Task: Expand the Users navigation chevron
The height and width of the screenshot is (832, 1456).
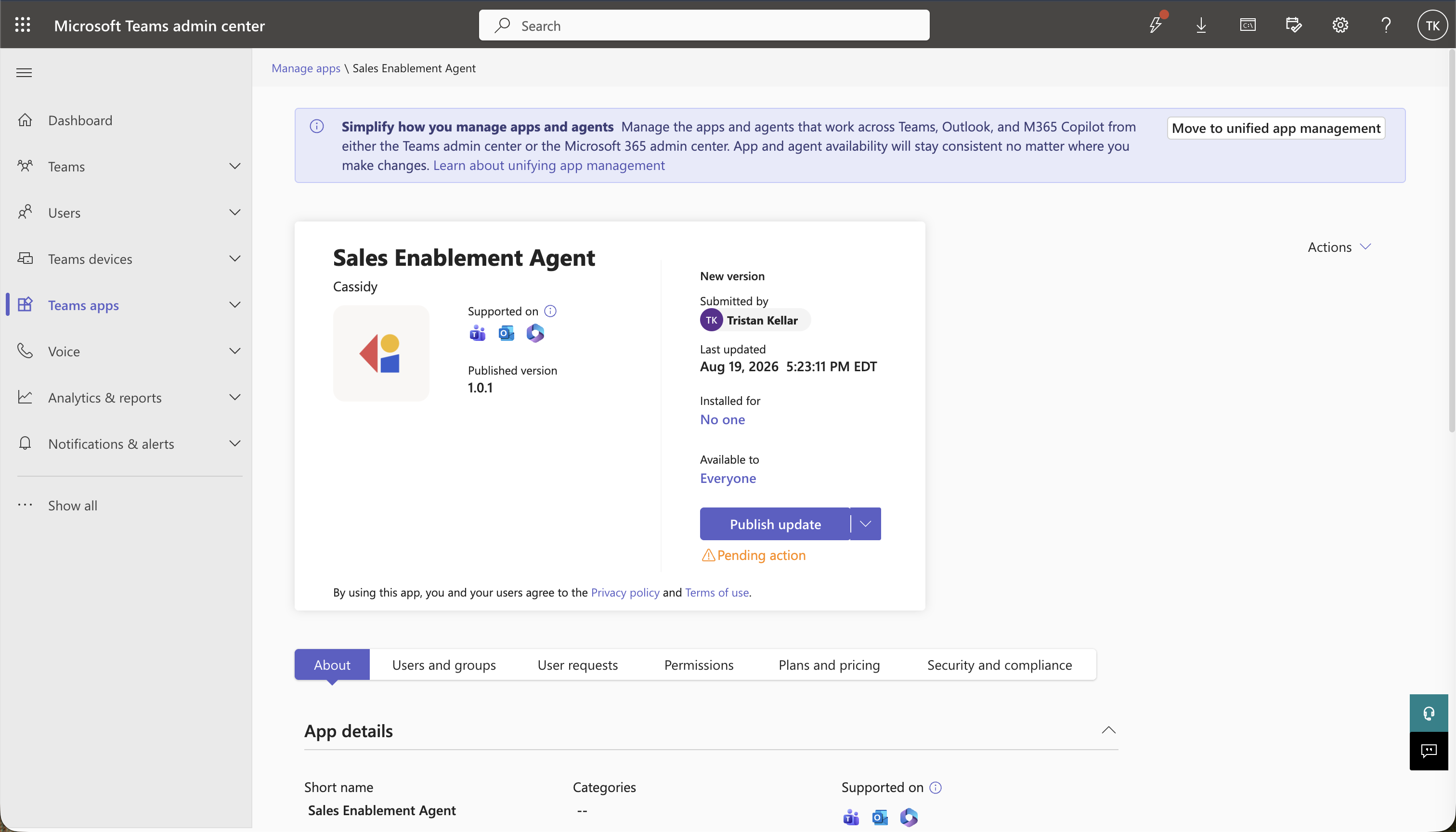Action: coord(235,212)
